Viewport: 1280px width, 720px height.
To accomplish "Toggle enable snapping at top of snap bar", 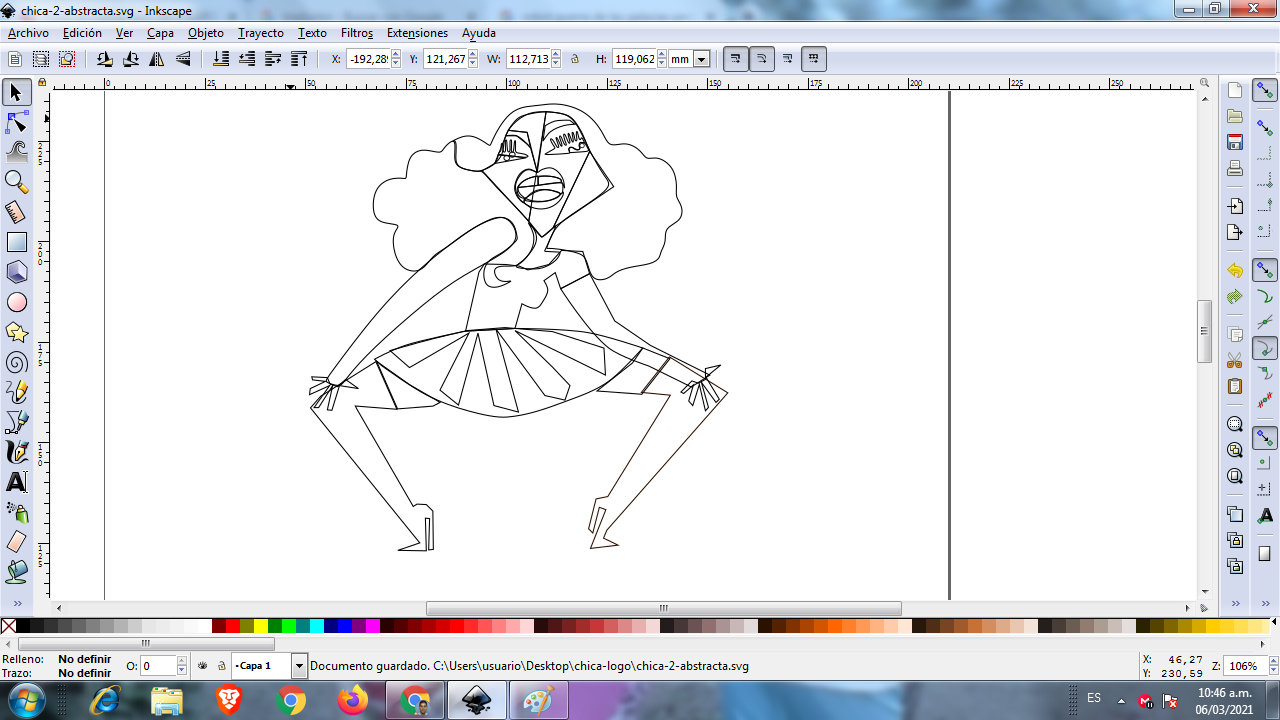I will [x=1265, y=91].
